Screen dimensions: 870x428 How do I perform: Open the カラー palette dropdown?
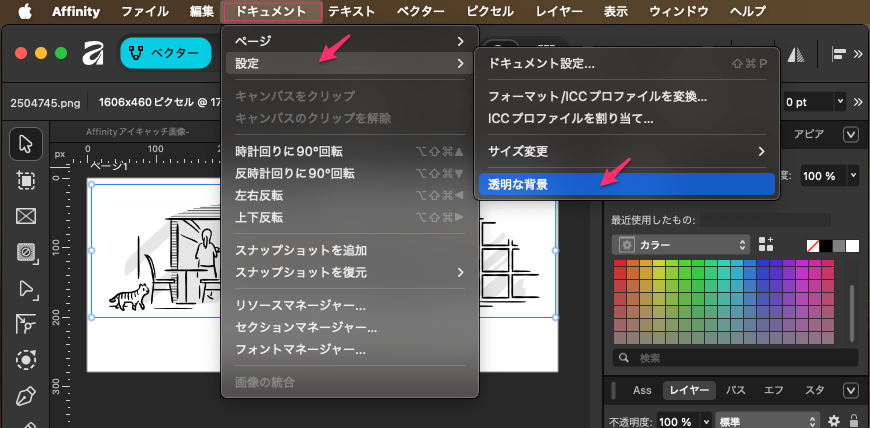point(682,244)
